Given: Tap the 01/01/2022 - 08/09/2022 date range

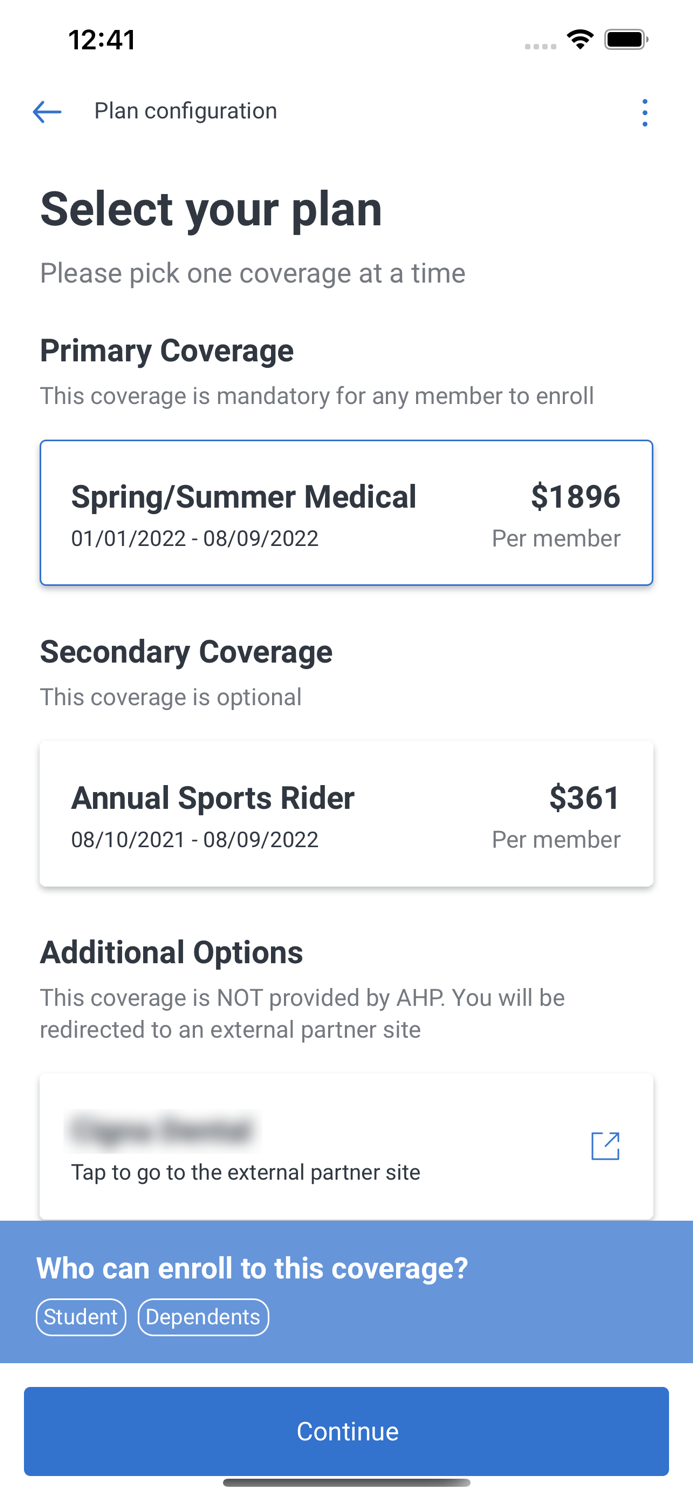Looking at the screenshot, I should tap(194, 539).
